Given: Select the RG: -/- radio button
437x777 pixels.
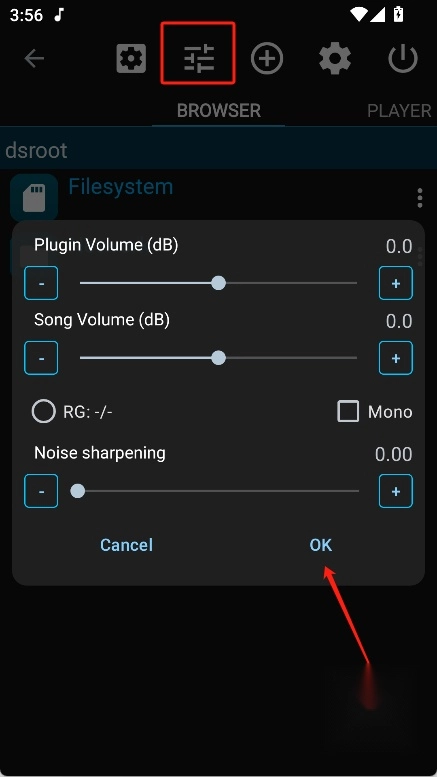Looking at the screenshot, I should click(44, 411).
